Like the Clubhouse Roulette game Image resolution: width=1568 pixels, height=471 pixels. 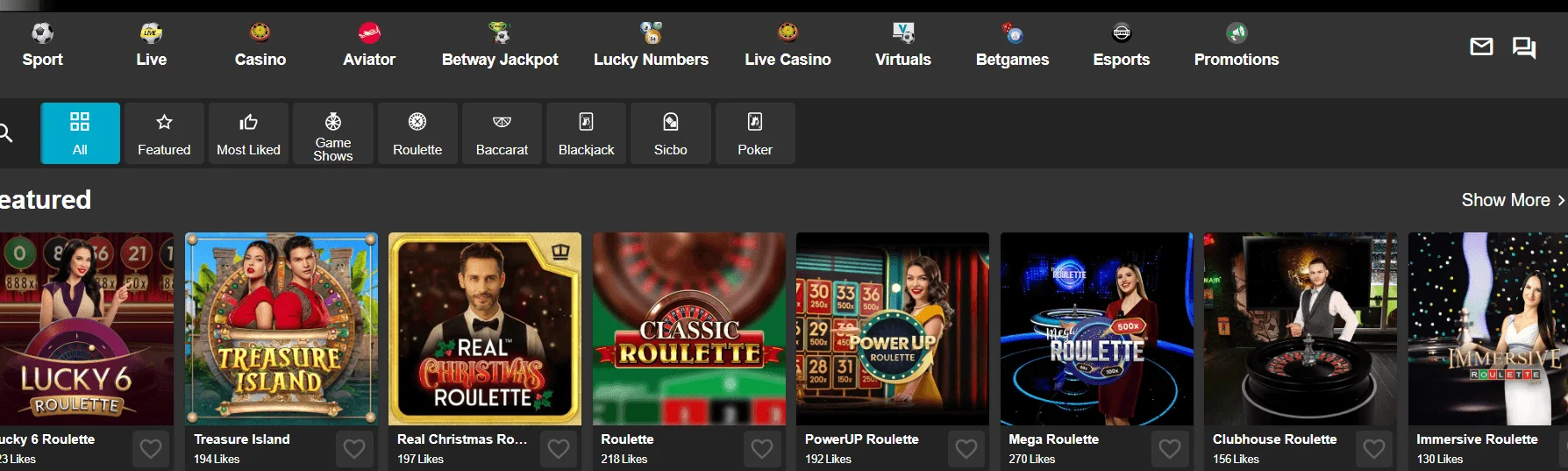pyautogui.click(x=1374, y=449)
